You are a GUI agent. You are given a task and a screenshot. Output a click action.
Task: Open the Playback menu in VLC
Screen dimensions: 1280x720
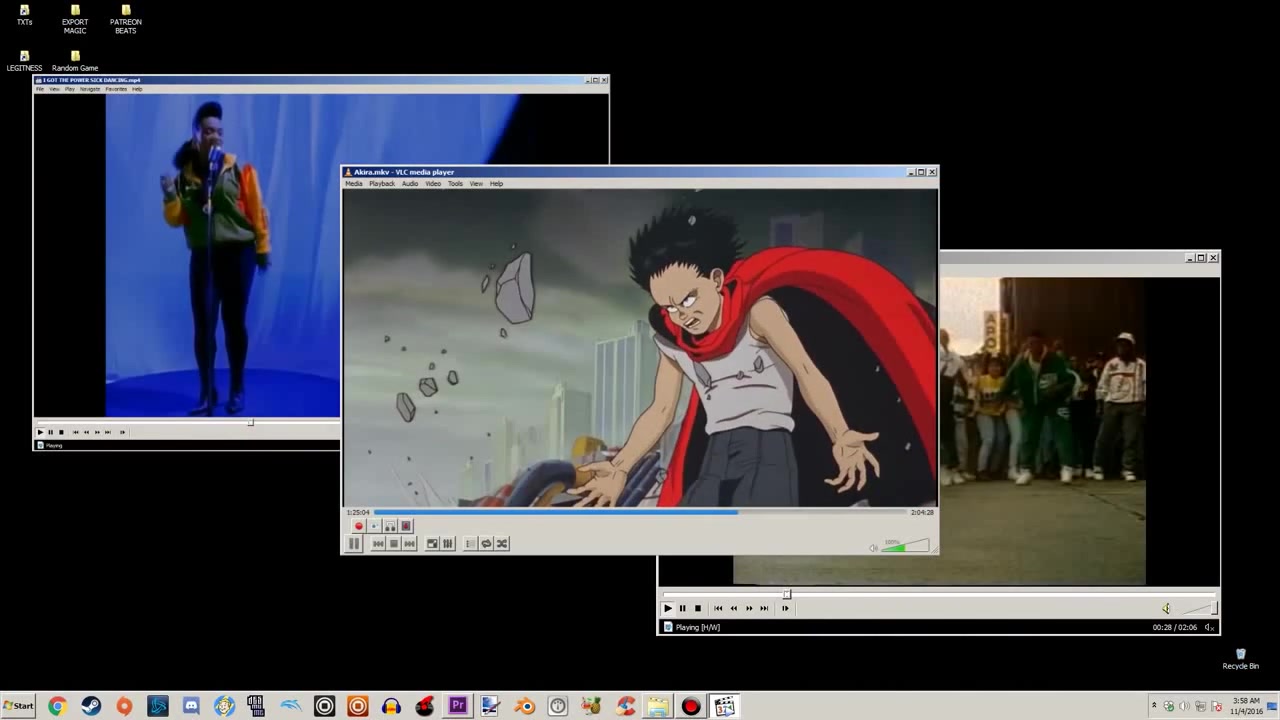pos(382,184)
